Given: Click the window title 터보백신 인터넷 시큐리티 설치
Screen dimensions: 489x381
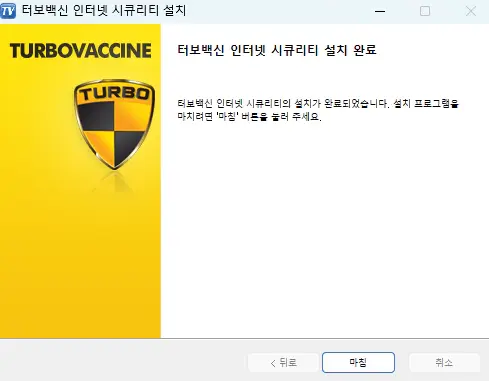Looking at the screenshot, I should point(104,10).
